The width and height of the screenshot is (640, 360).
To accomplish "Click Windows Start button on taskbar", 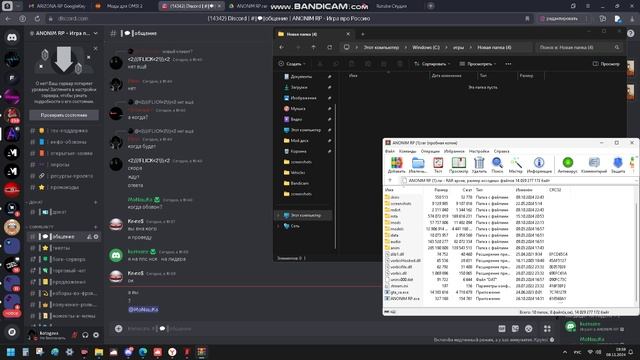I will coord(11,352).
